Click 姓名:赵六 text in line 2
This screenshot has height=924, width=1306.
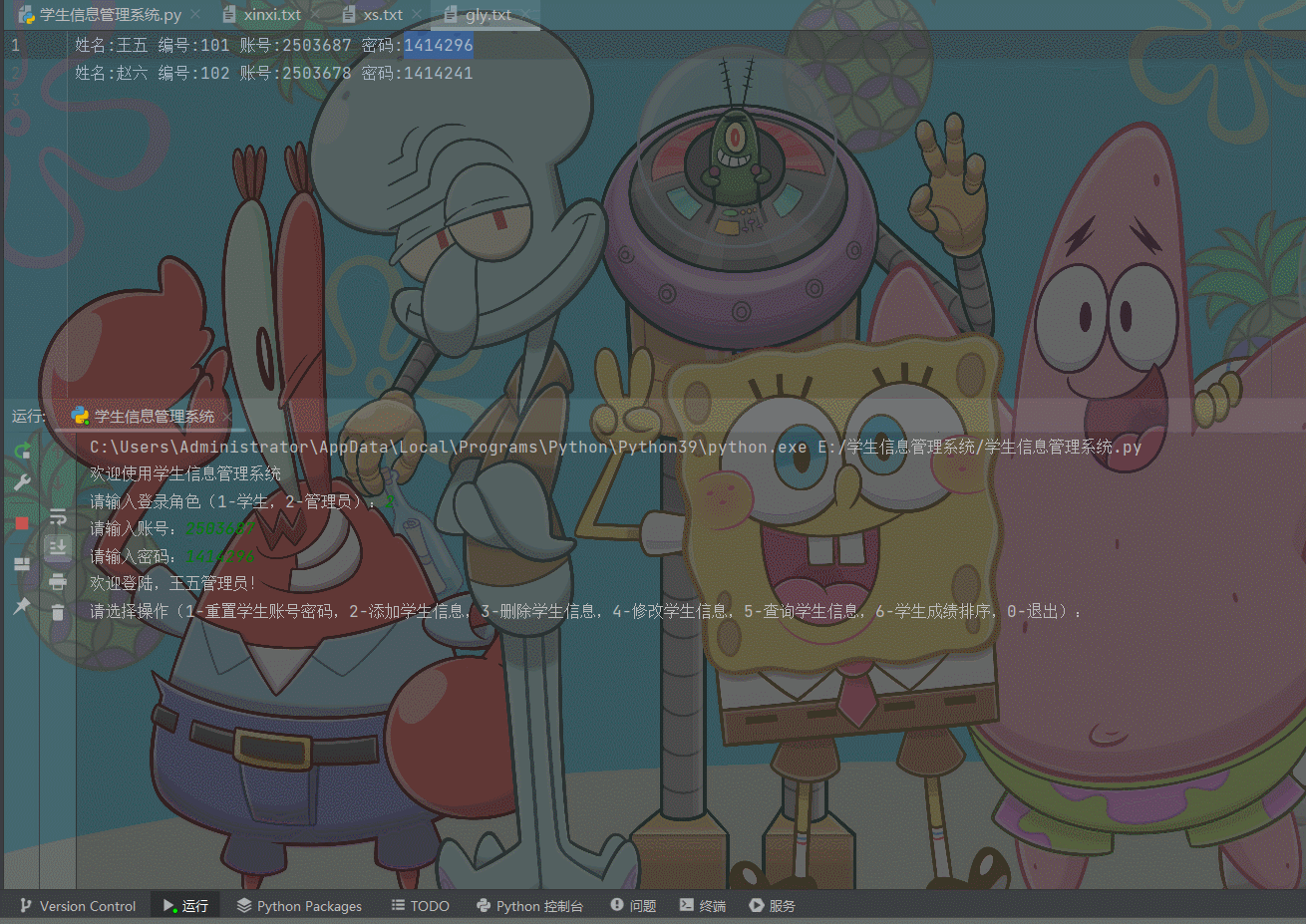111,73
